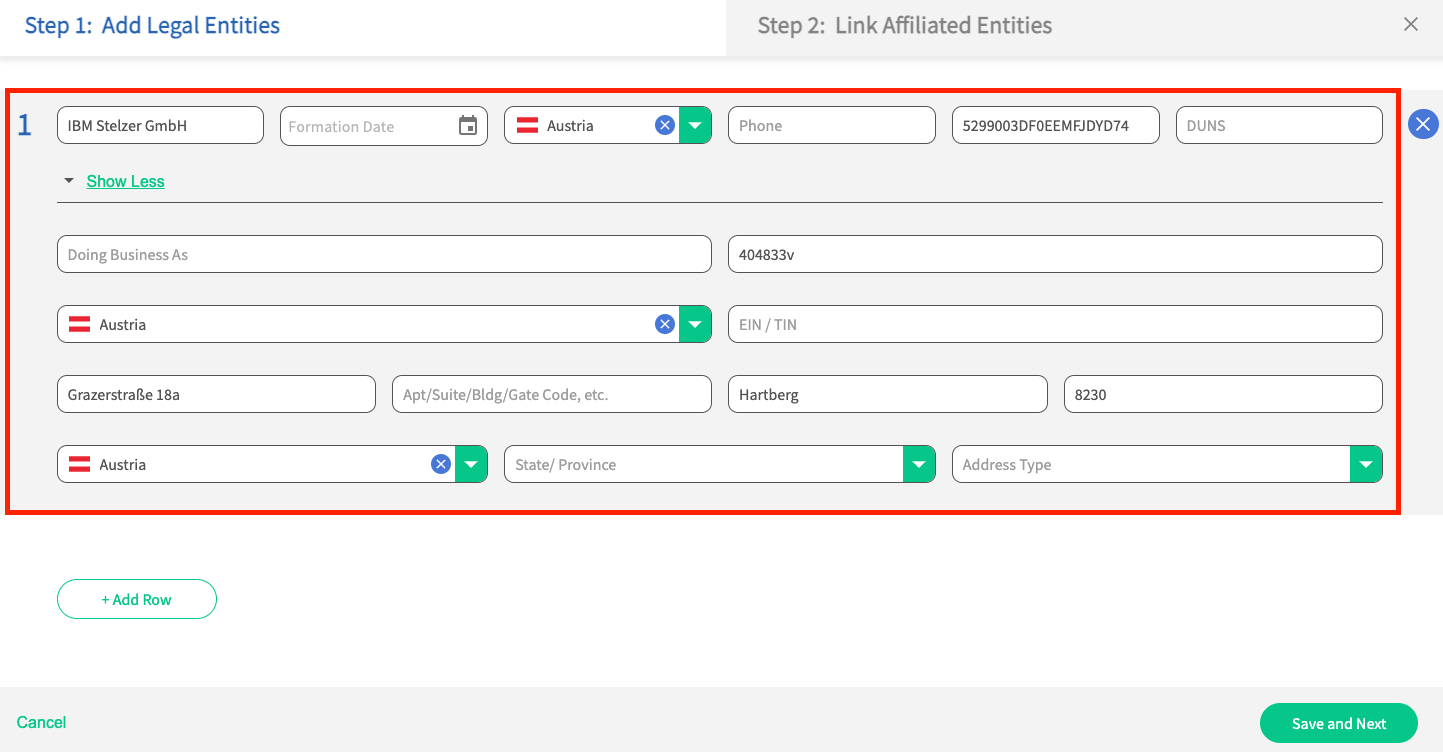The image size is (1443, 752).
Task: Select the 5299003DF0EEMFJDYD74 LEI field
Action: point(1056,125)
